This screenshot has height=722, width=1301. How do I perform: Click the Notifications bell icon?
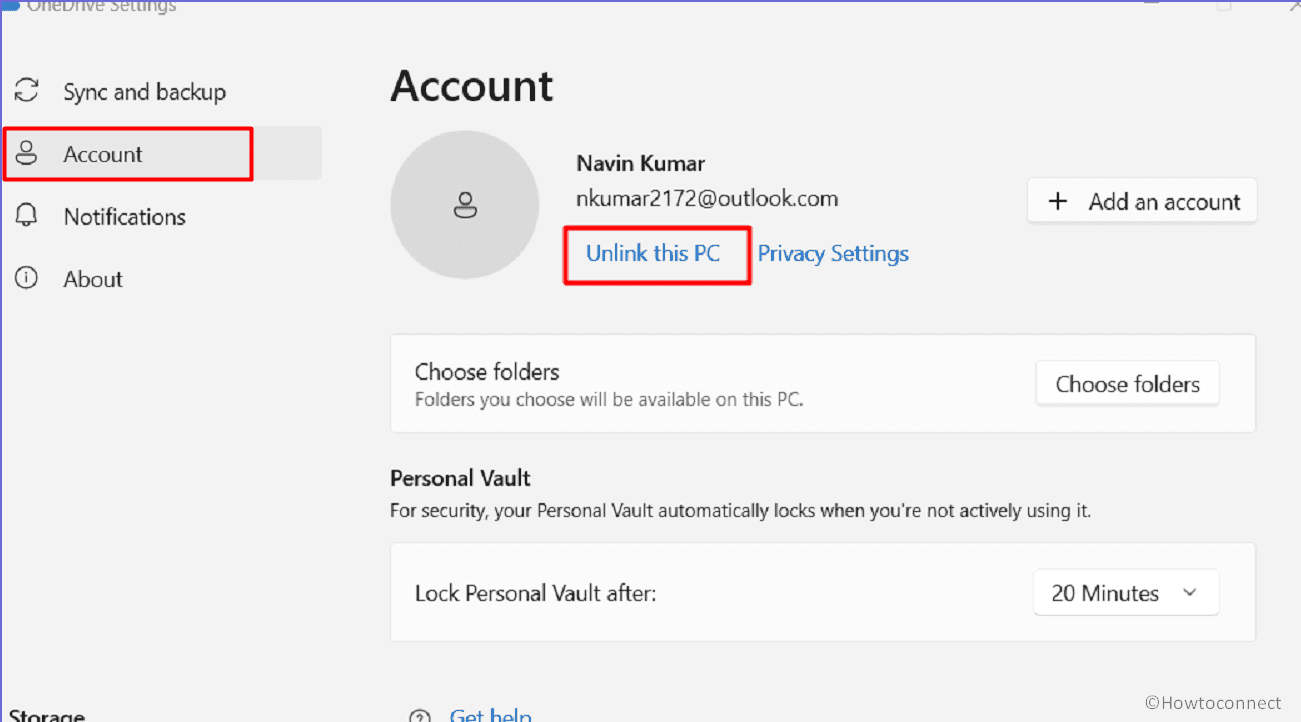(26, 216)
